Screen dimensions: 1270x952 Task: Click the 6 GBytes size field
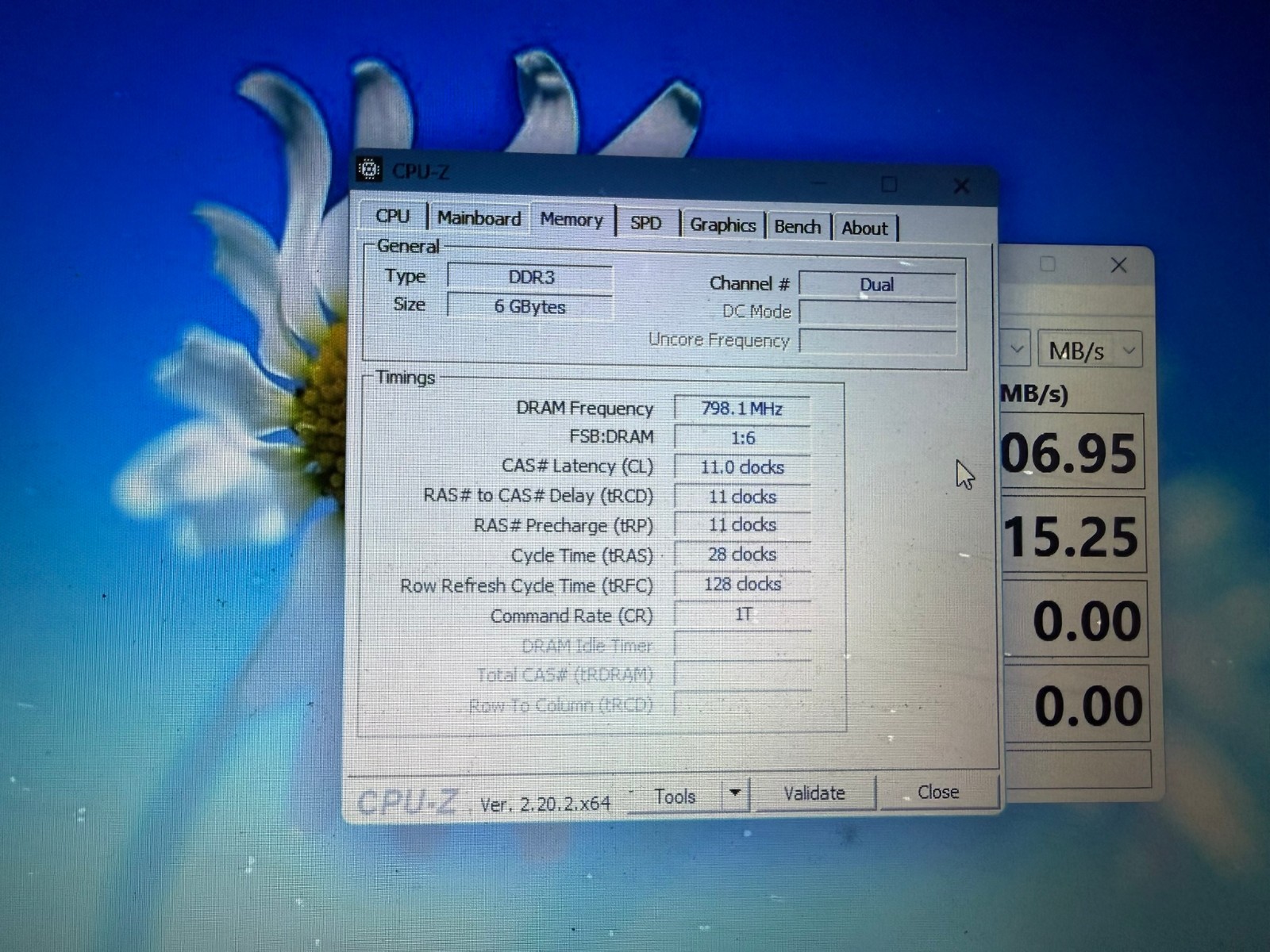pos(530,306)
